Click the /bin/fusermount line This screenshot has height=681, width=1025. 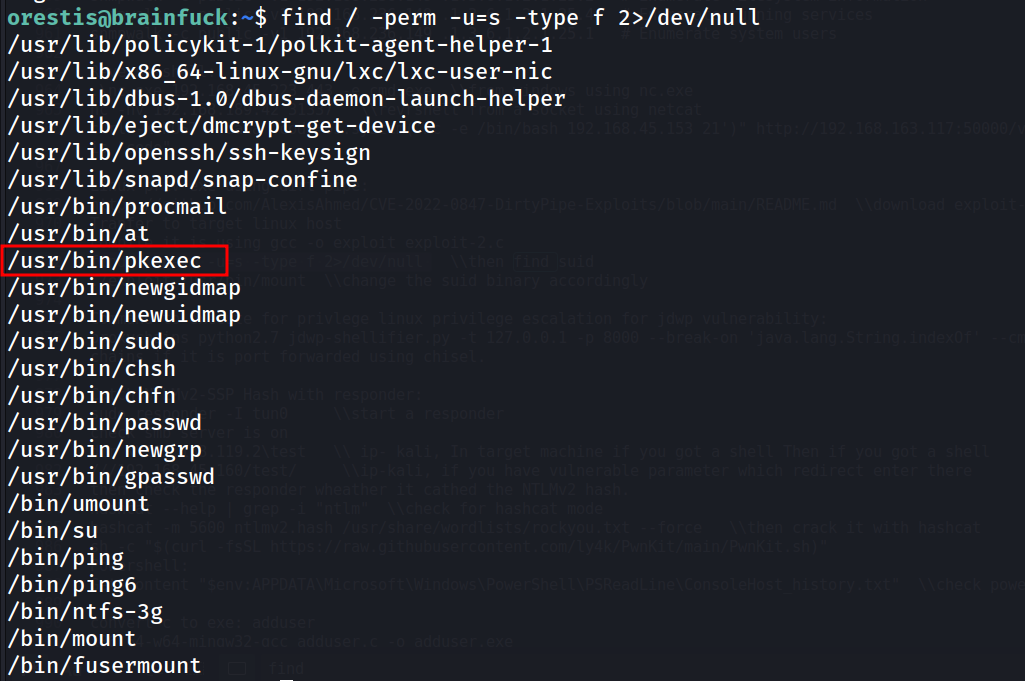click(105, 665)
